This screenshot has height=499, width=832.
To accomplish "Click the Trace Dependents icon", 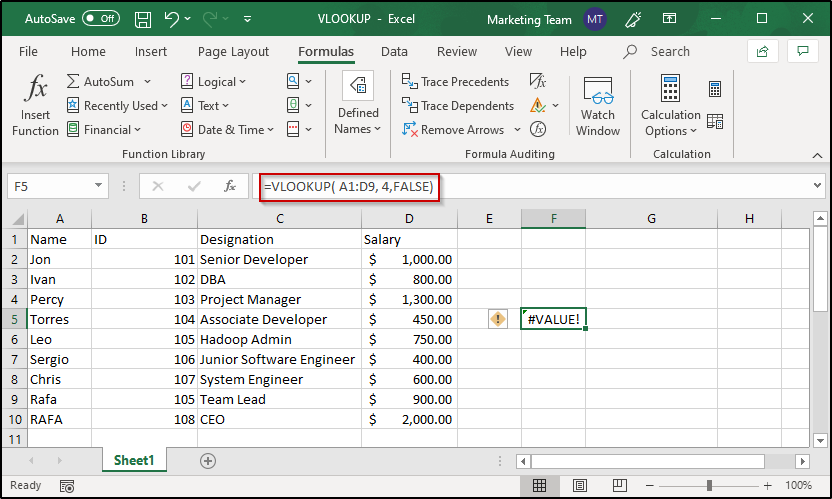I will (x=409, y=105).
